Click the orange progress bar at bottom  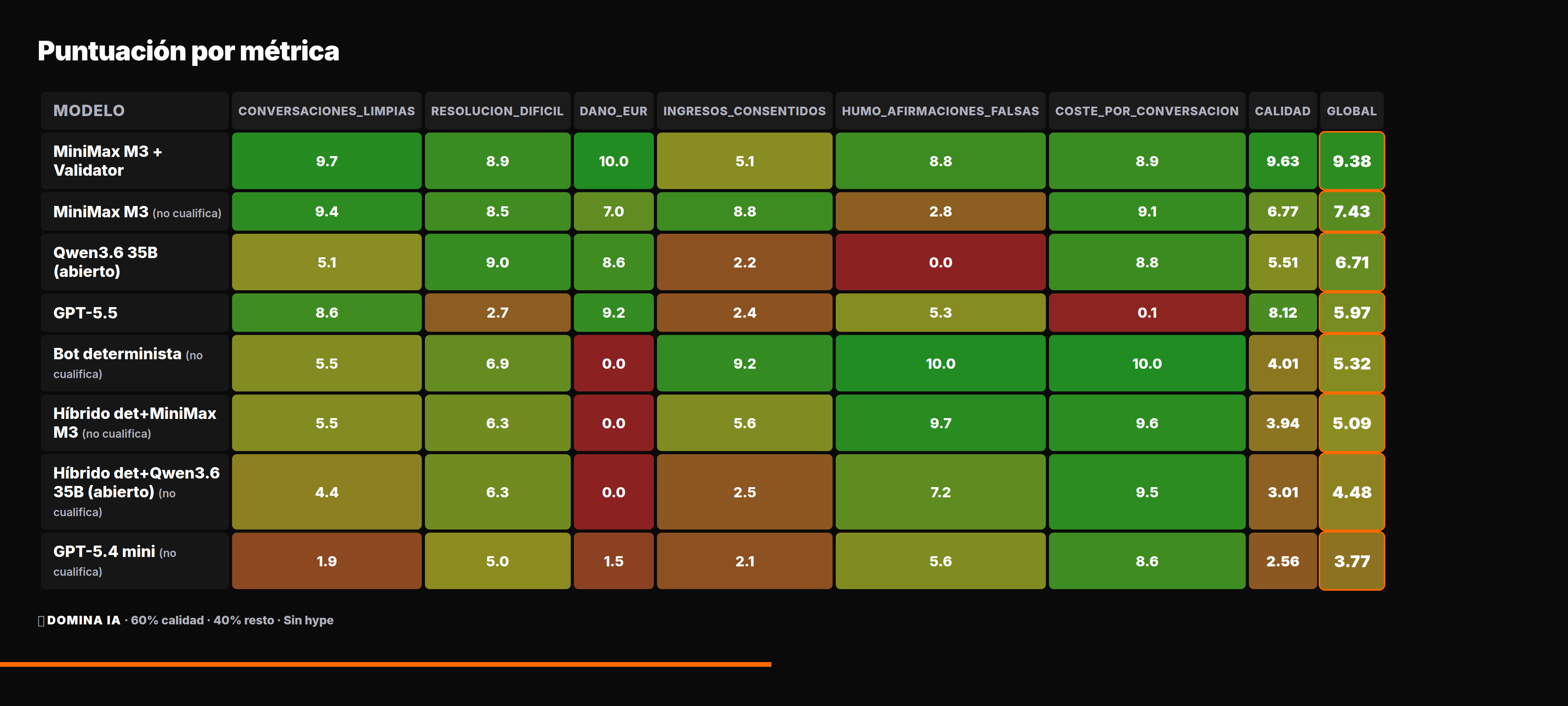(385, 664)
